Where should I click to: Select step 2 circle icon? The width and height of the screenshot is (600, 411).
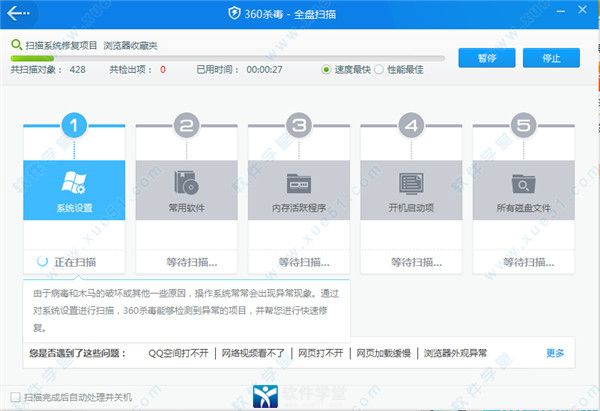[x=186, y=125]
